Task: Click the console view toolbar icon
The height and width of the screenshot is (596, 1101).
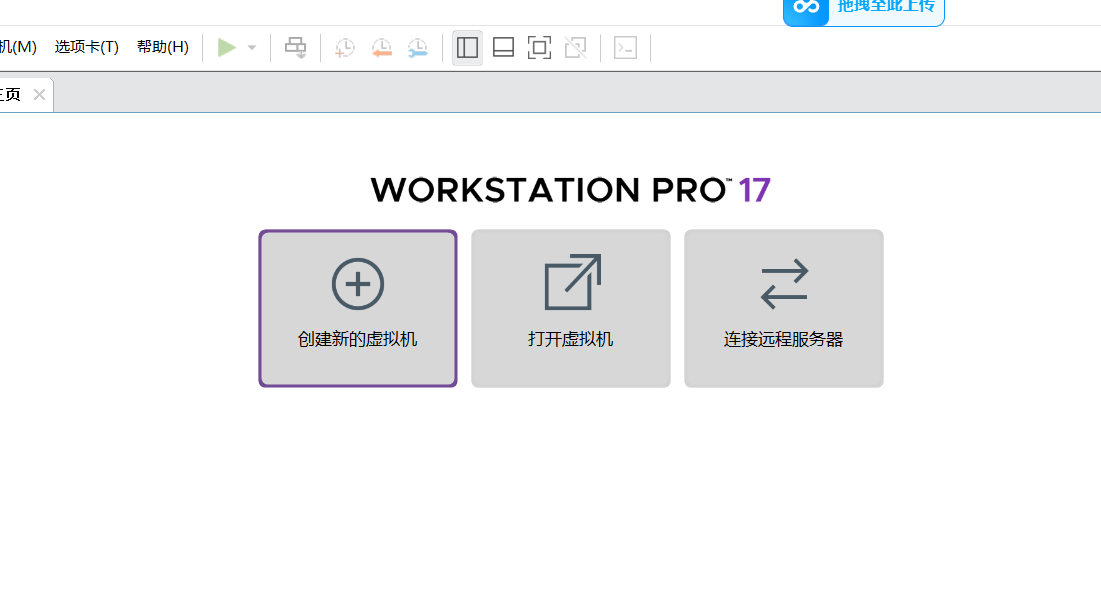Action: [625, 48]
